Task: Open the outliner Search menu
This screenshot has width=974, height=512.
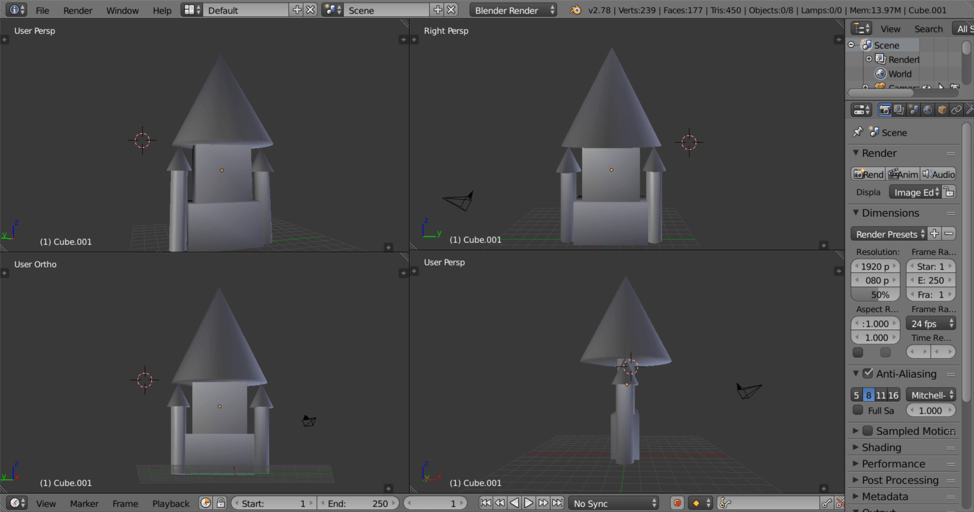Action: [928, 29]
